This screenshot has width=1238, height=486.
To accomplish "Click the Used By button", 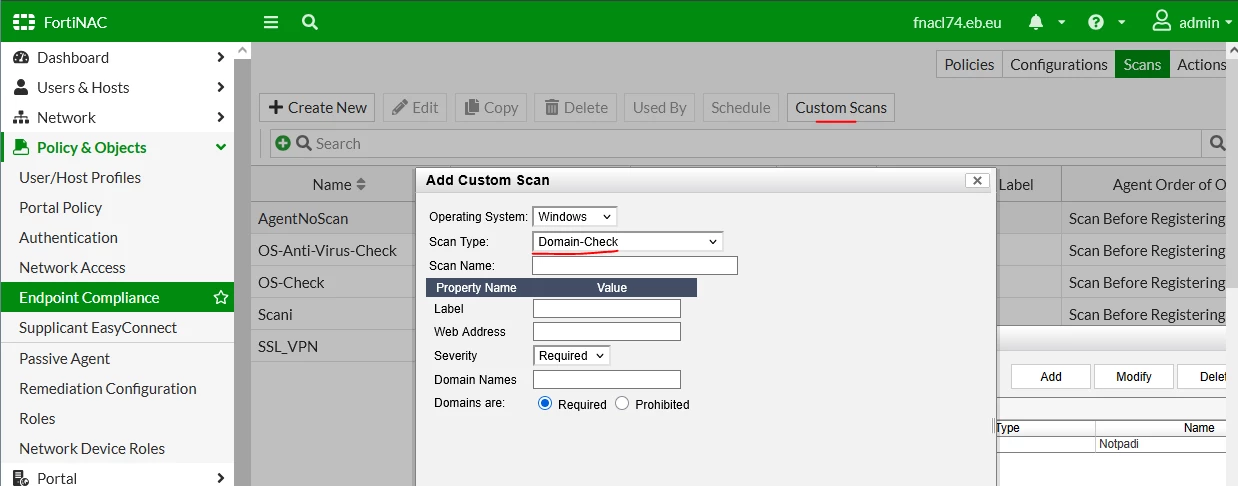I will click(x=660, y=107).
